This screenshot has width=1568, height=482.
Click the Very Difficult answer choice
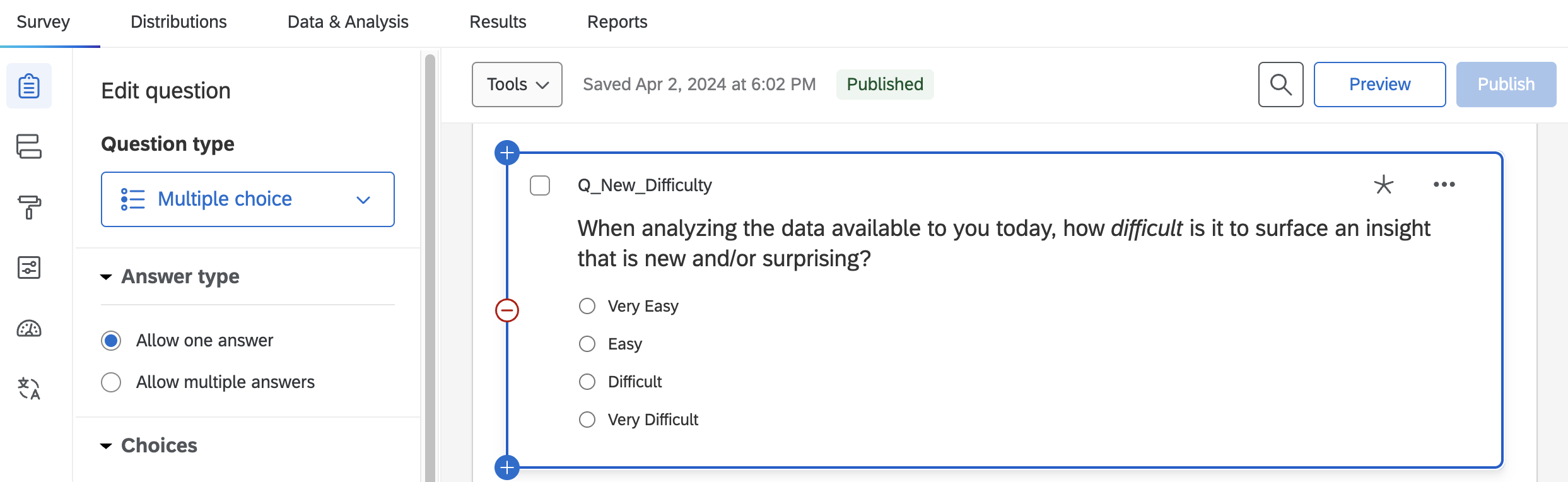point(588,420)
